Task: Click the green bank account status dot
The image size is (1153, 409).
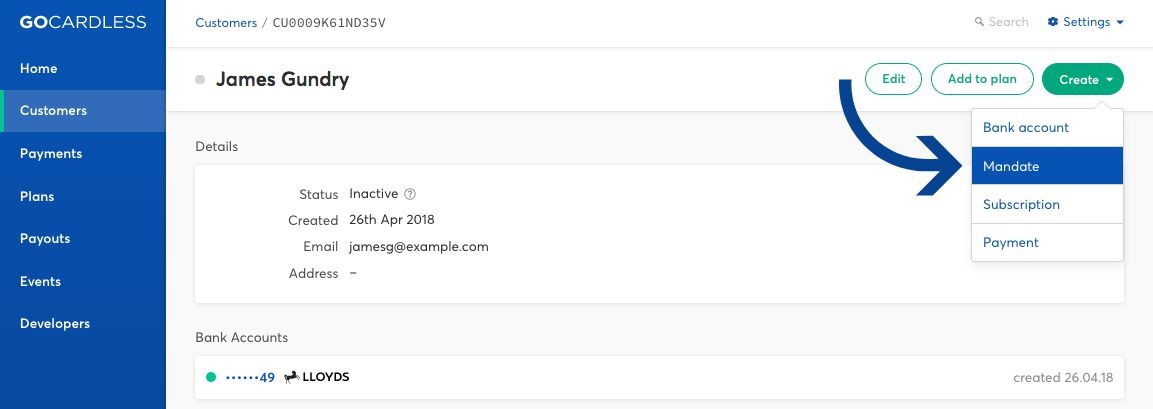Action: [x=211, y=377]
